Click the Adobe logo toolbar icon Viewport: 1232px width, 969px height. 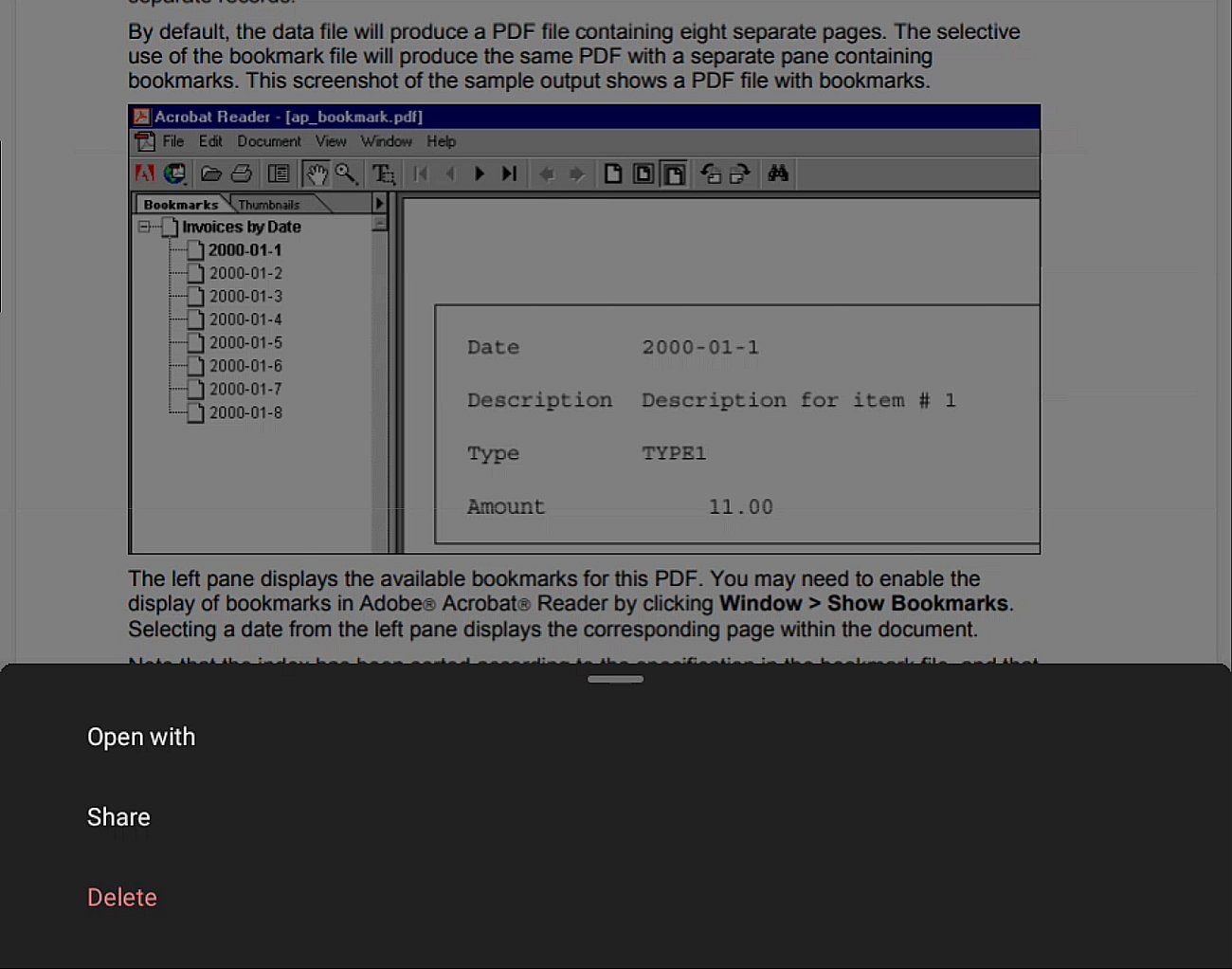pos(145,174)
